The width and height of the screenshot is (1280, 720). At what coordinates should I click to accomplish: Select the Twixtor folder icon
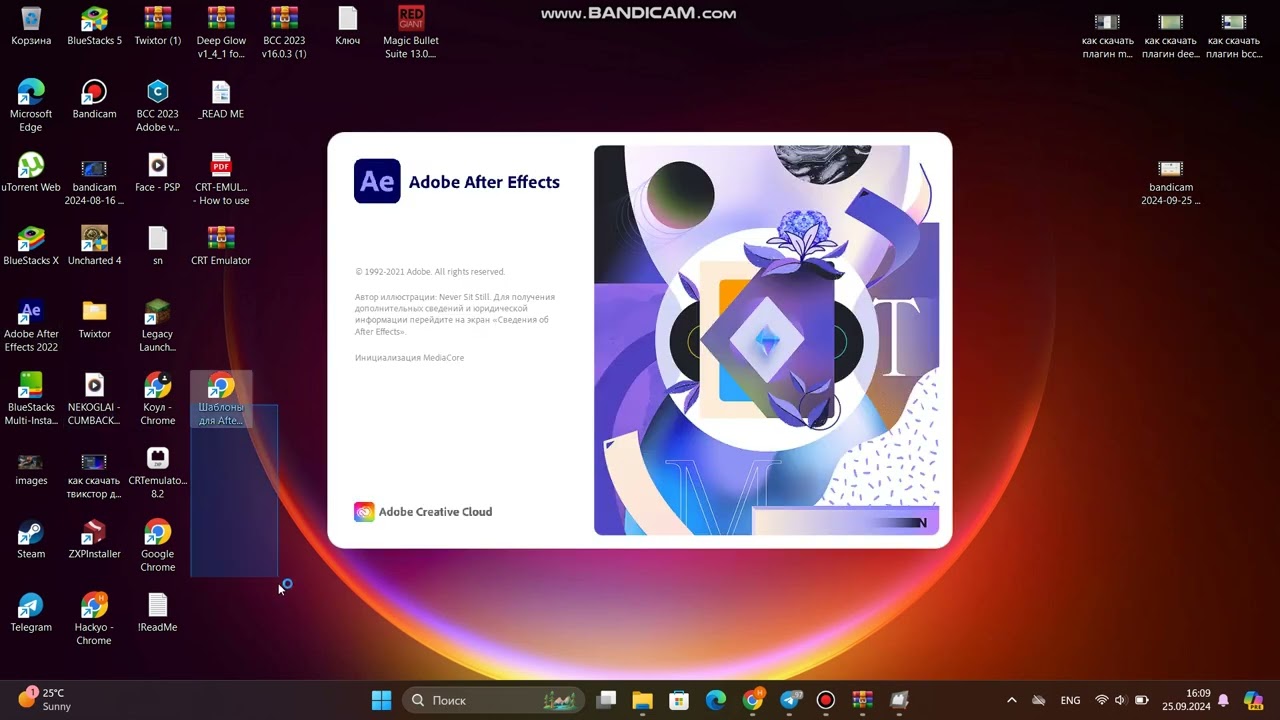pyautogui.click(x=94, y=320)
